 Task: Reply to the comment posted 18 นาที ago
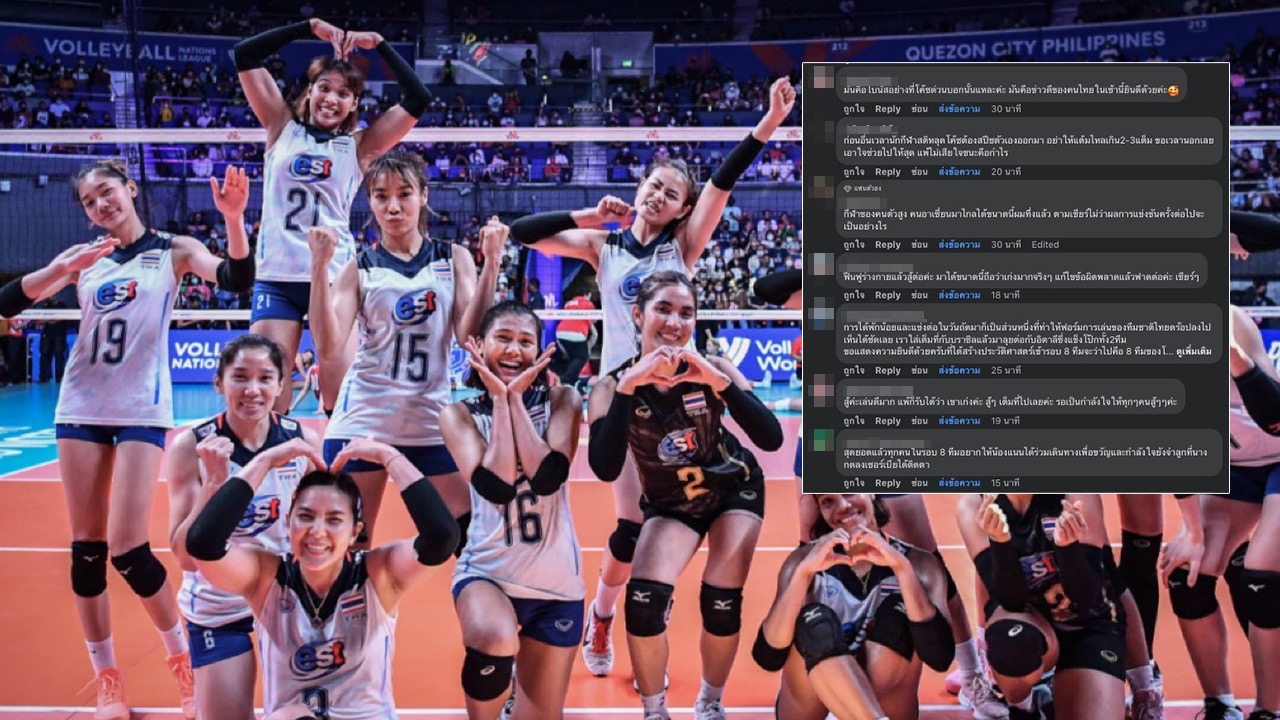[x=887, y=295]
